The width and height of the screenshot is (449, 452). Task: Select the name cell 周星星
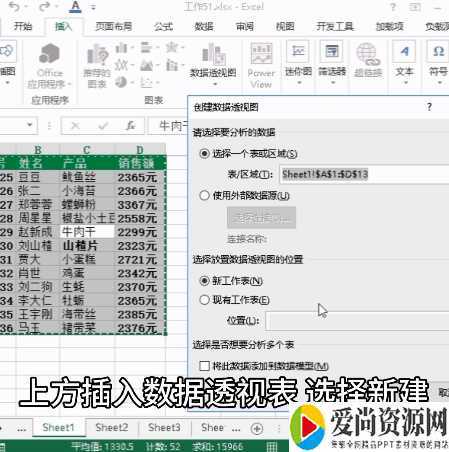coord(38,218)
